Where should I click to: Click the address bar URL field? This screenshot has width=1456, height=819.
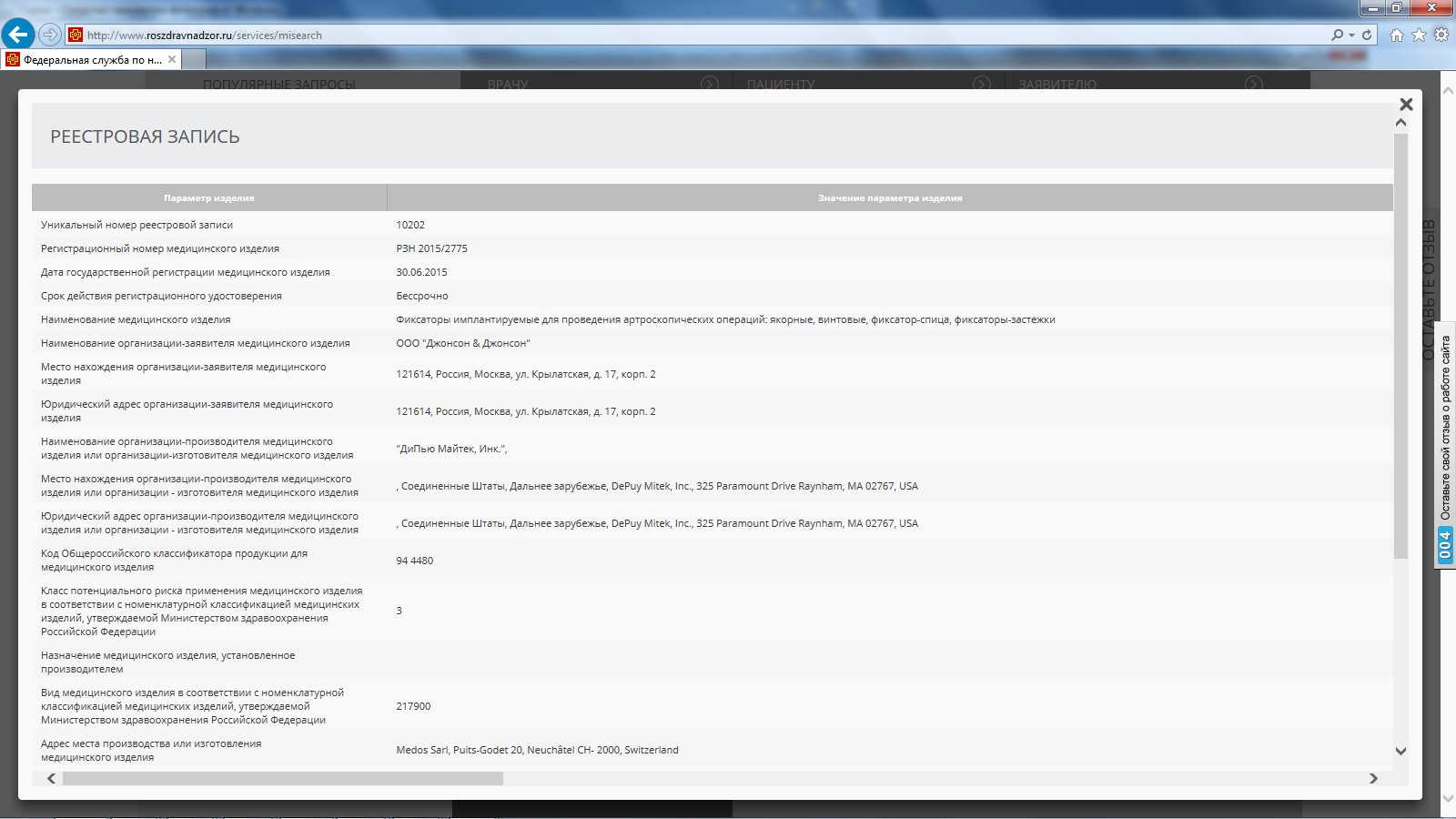(692, 35)
